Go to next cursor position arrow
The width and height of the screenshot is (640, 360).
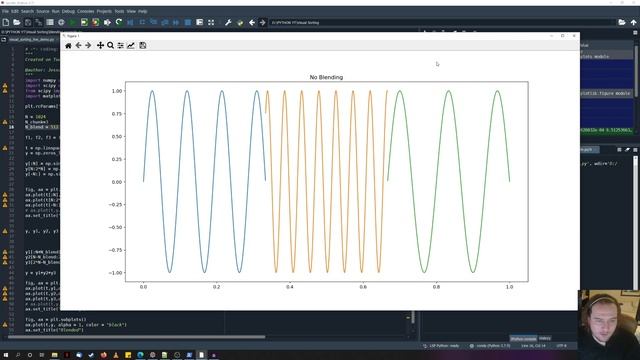(263, 22)
